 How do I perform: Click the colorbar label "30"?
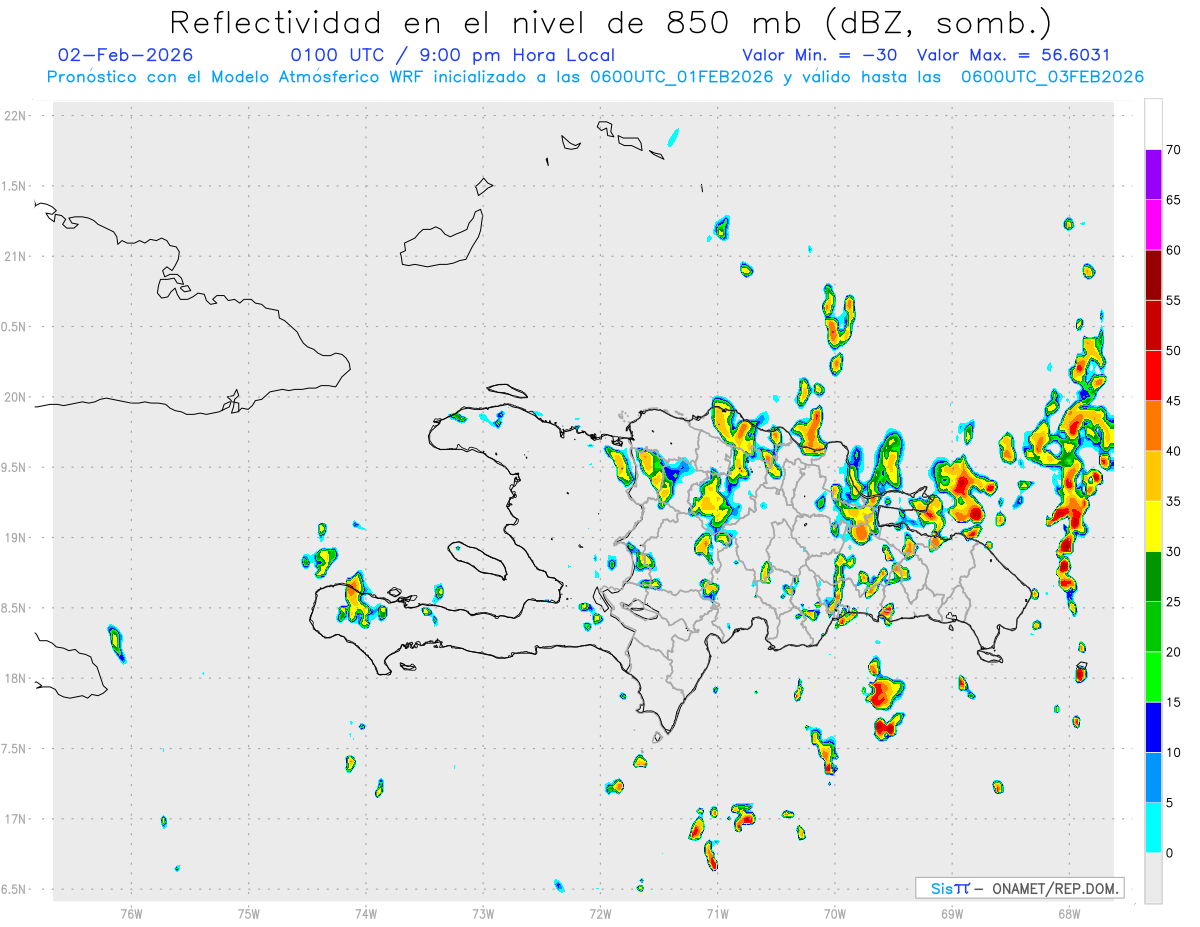[1173, 552]
